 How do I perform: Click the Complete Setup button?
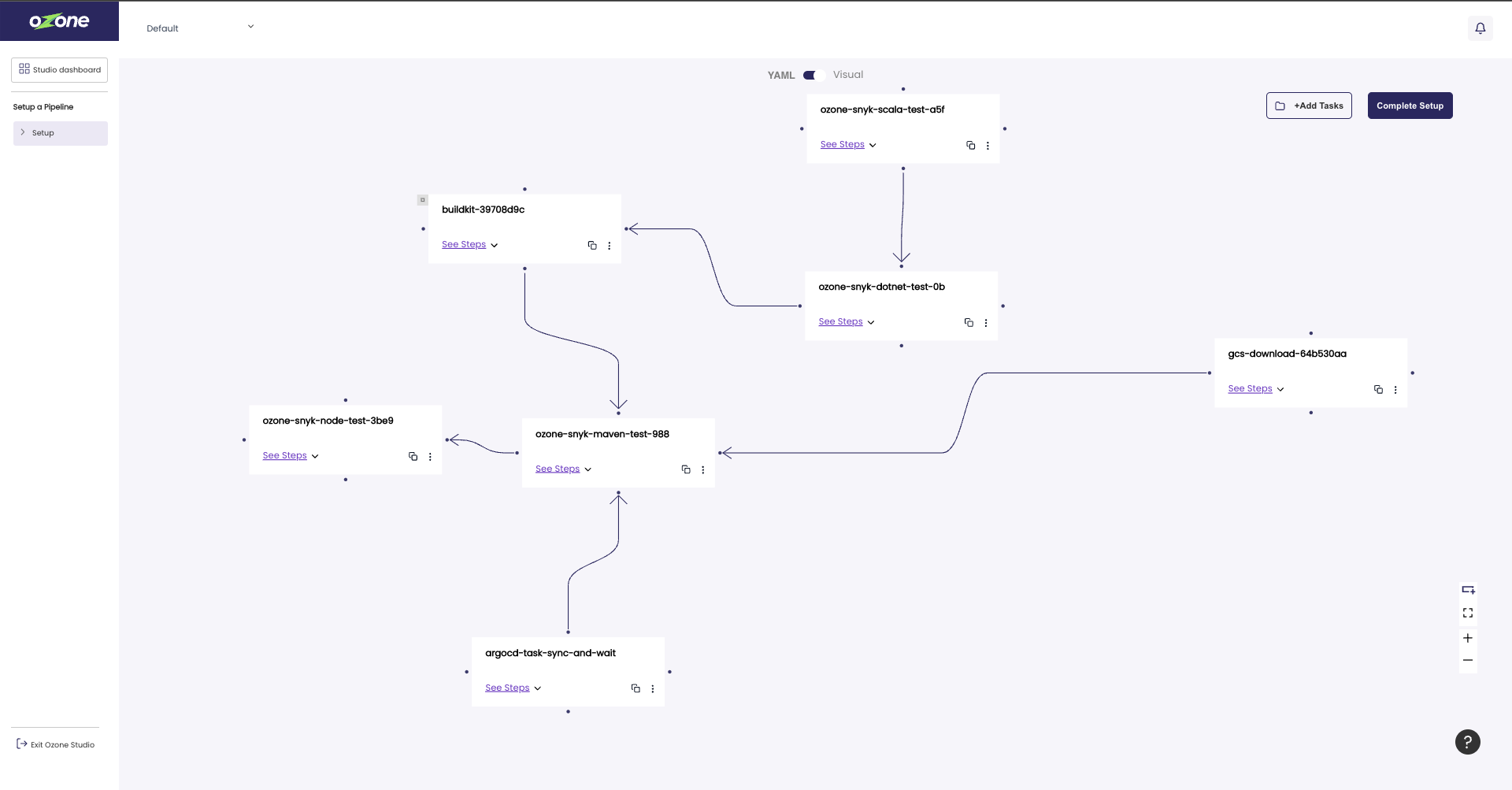[x=1410, y=106]
